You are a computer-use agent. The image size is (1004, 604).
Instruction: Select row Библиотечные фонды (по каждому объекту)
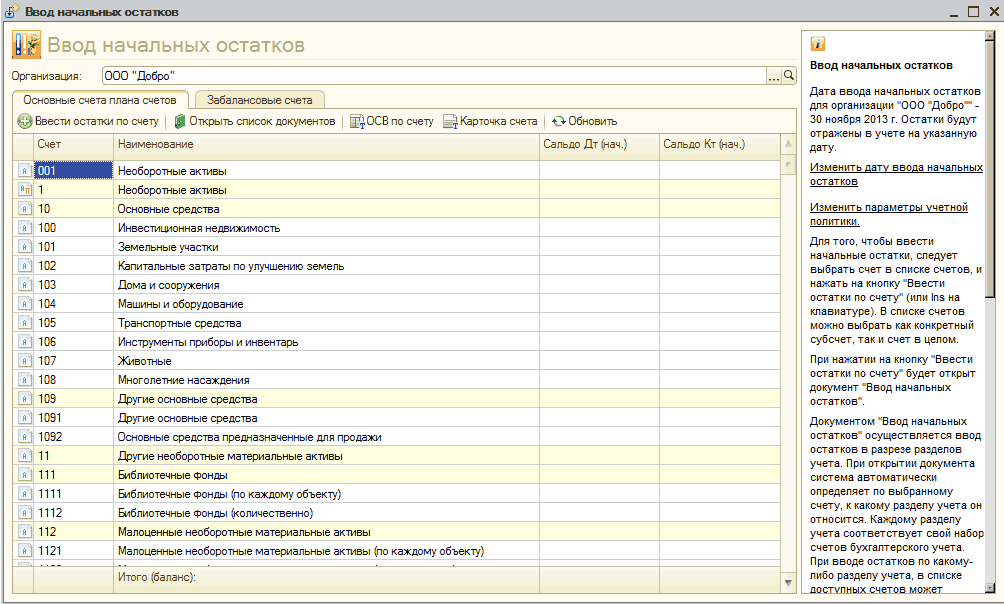point(396,494)
